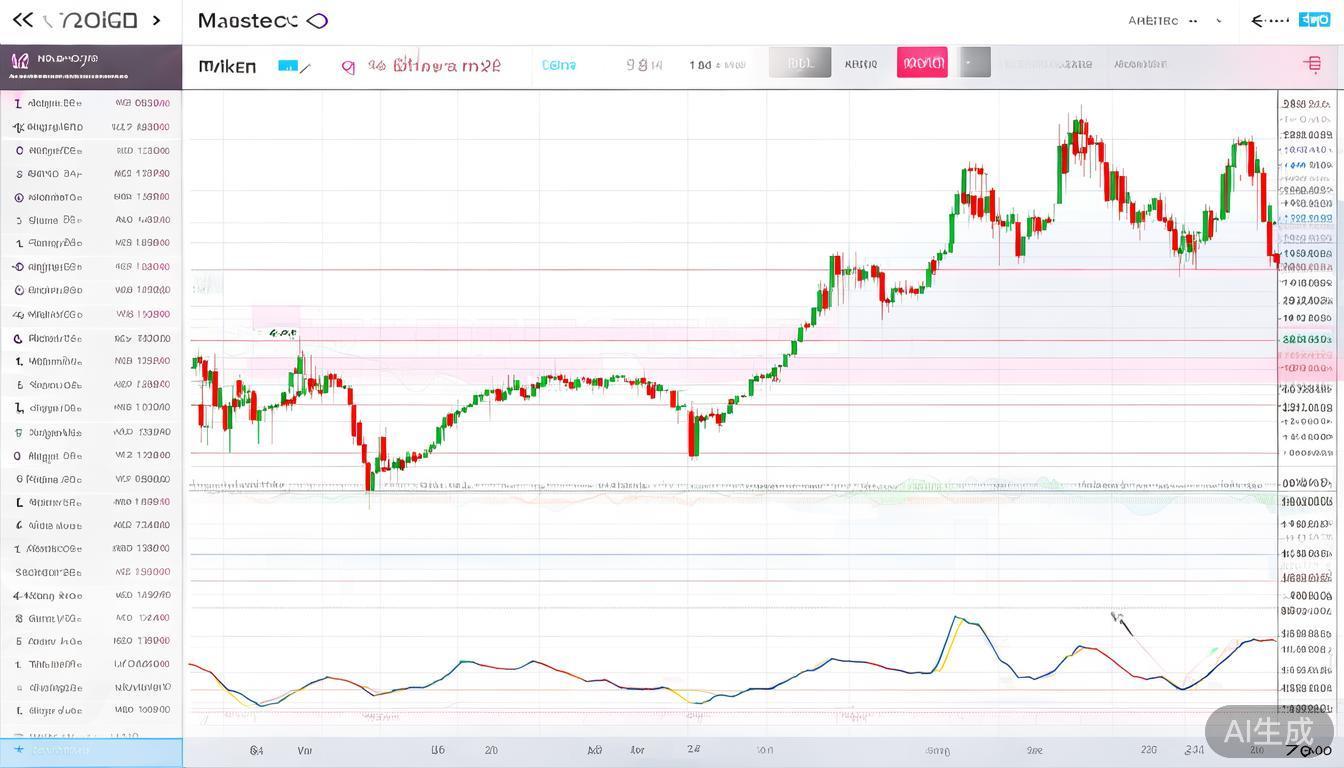Click the gray gradient toolbar button
Viewport: 1344px width, 768px height.
point(799,63)
